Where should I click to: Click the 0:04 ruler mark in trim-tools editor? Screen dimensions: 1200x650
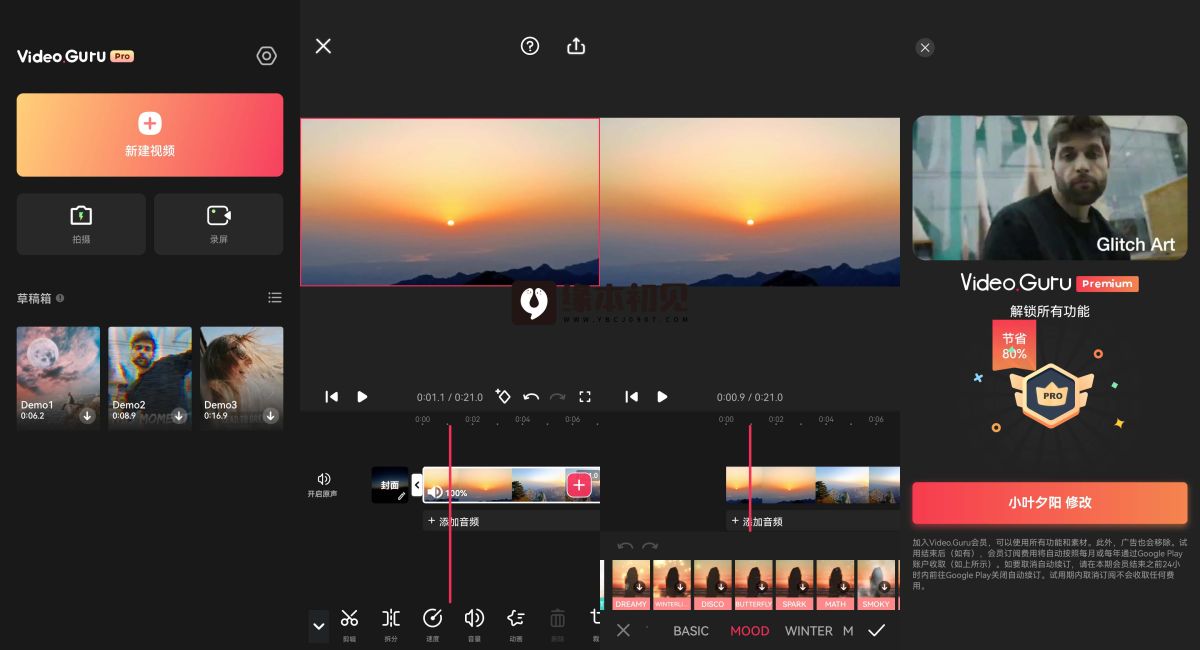[x=523, y=420]
